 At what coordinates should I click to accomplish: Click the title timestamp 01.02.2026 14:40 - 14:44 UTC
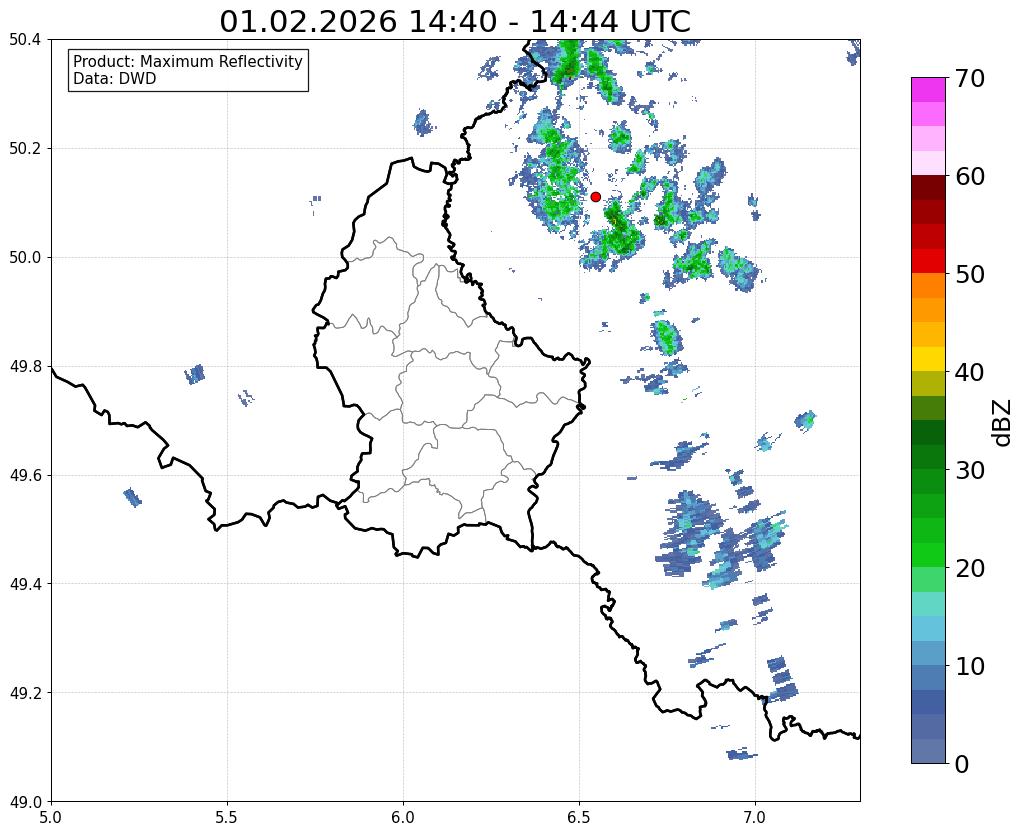[455, 21]
